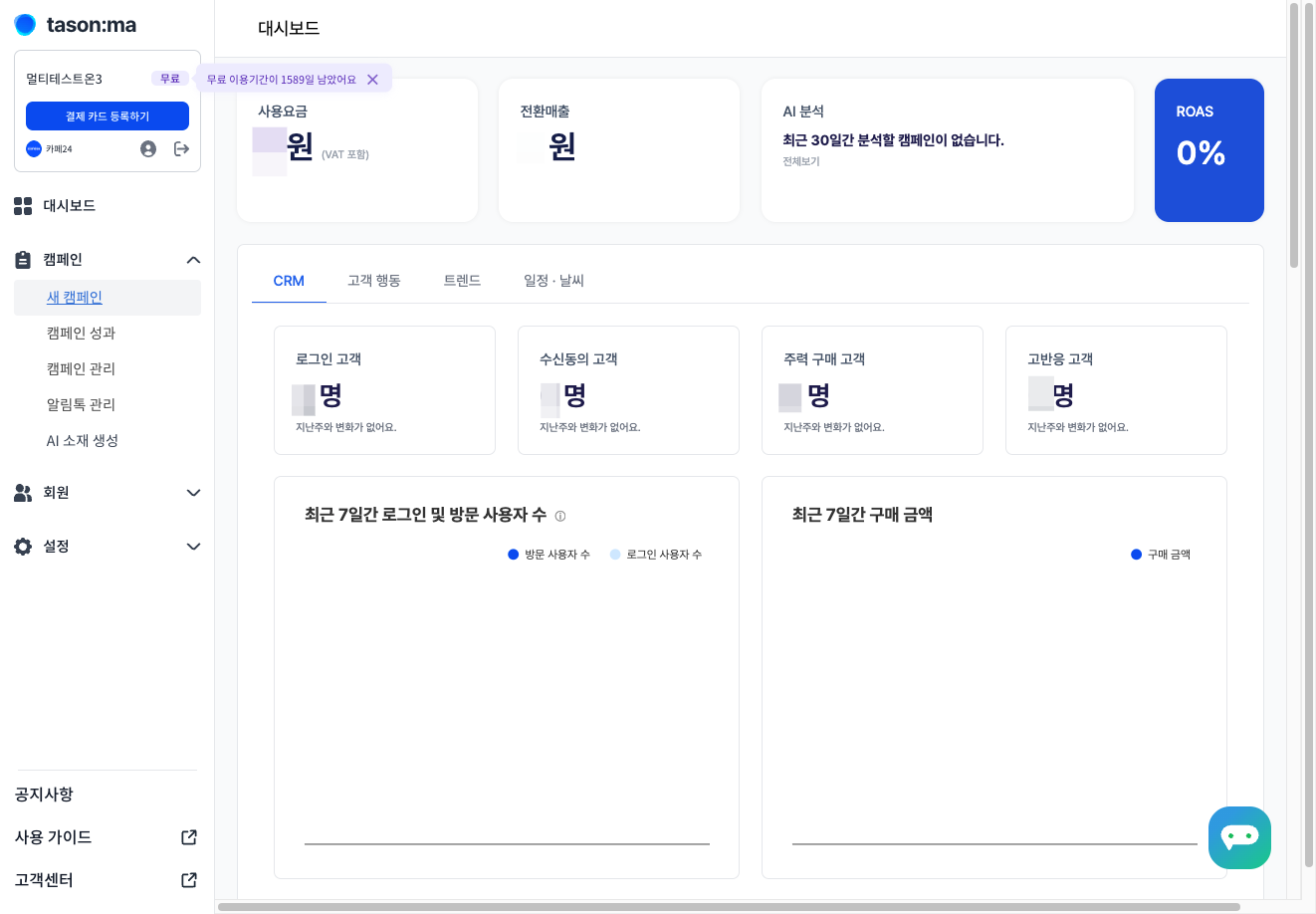The width and height of the screenshot is (1316, 914).
Task: Click the horizontal scrollbar at bottom
Action: point(729,907)
